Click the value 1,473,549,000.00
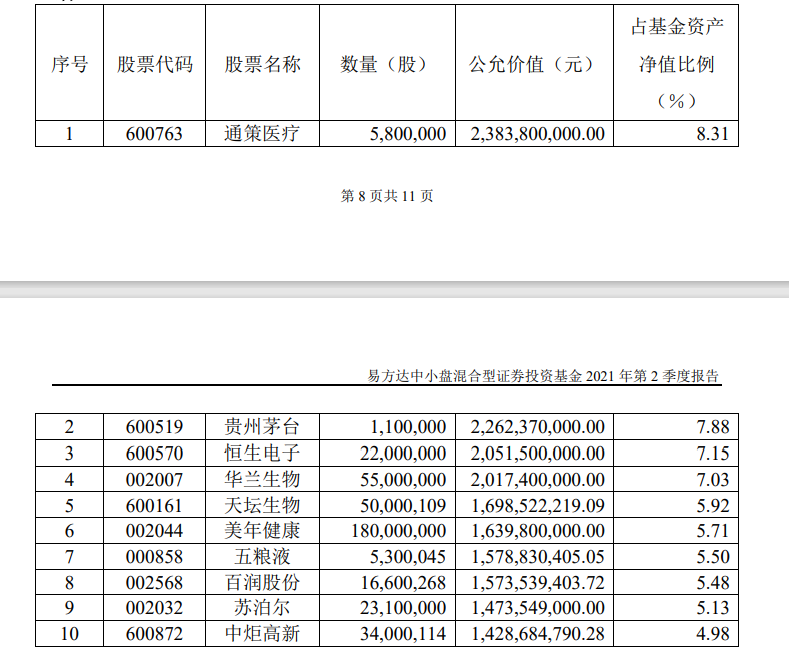Image resolution: width=789 pixels, height=653 pixels. 537,608
